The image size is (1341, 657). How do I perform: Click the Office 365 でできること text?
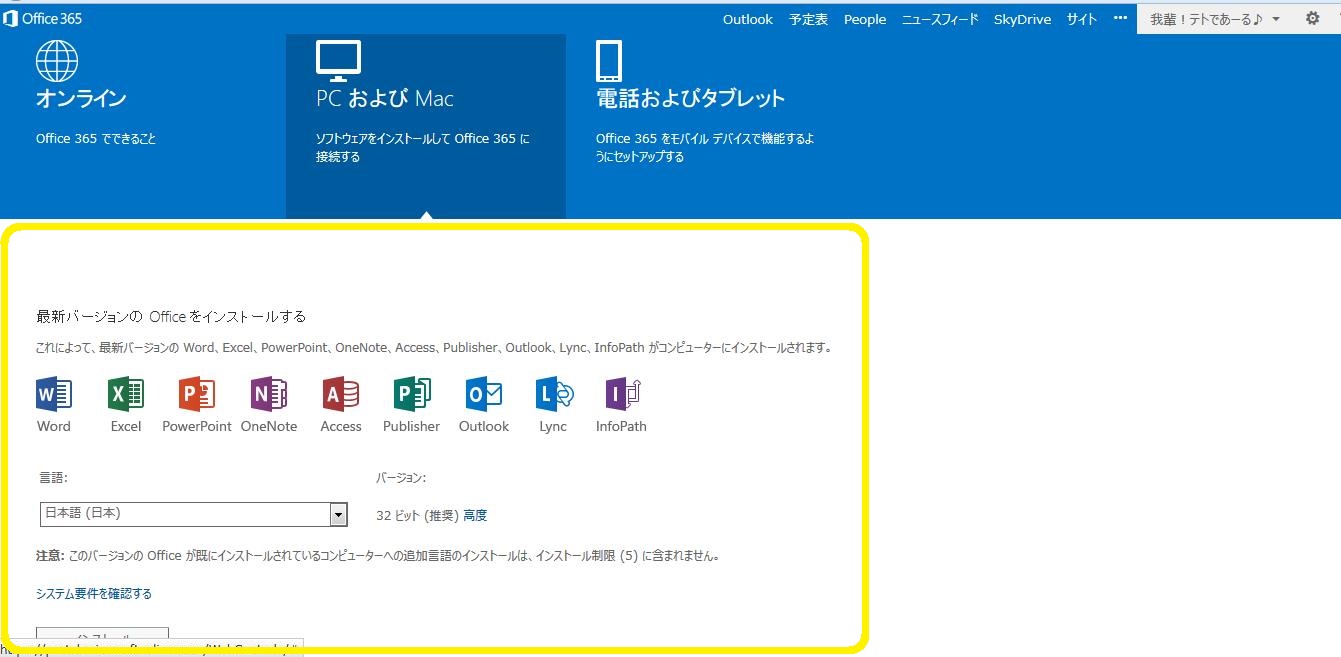point(96,139)
